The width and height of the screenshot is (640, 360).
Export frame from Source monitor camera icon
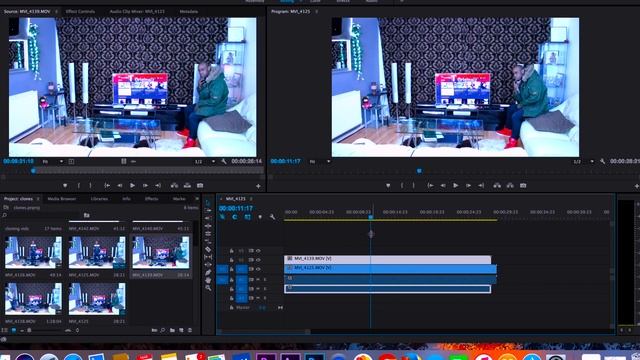tap(200, 185)
